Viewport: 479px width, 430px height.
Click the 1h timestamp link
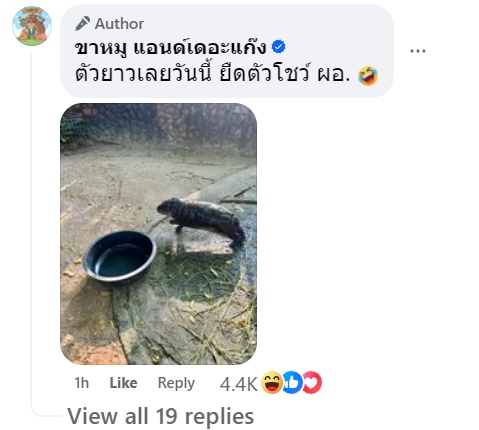[x=82, y=383]
